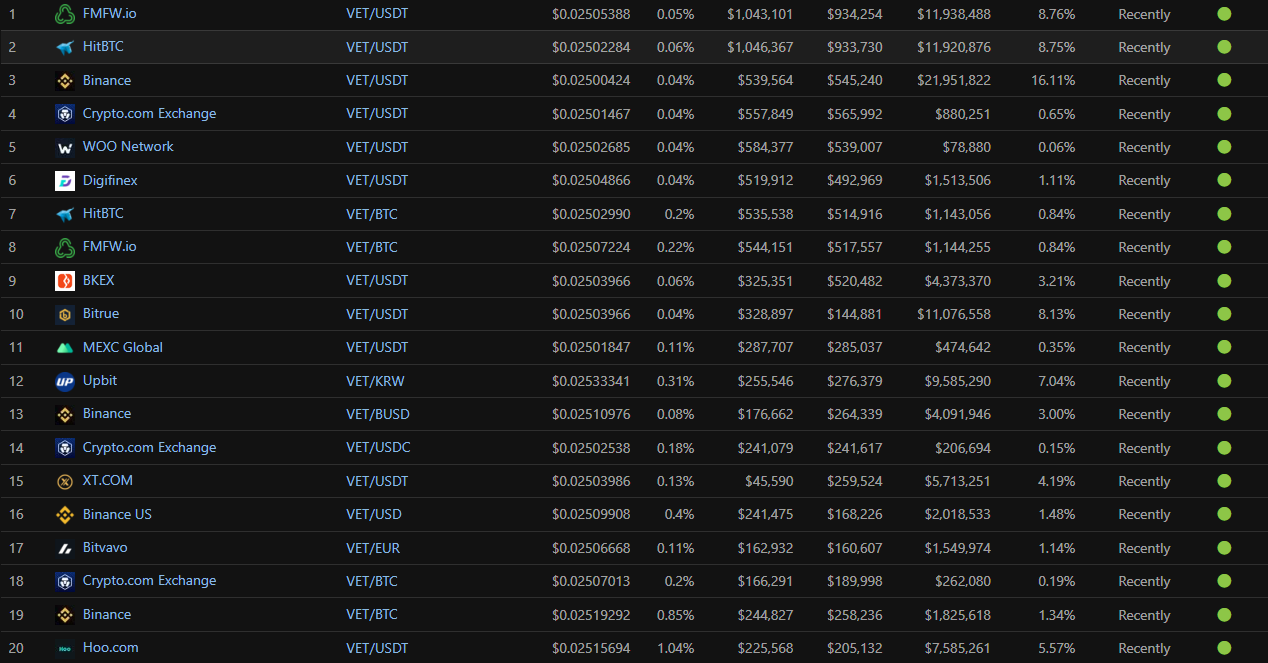Click the HitBTC logo in row 7
Screen dimensions: 1268x663
[x=65, y=214]
